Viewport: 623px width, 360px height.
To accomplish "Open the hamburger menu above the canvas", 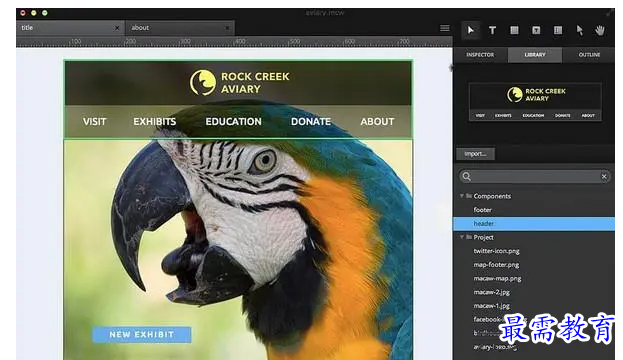I will point(445,28).
